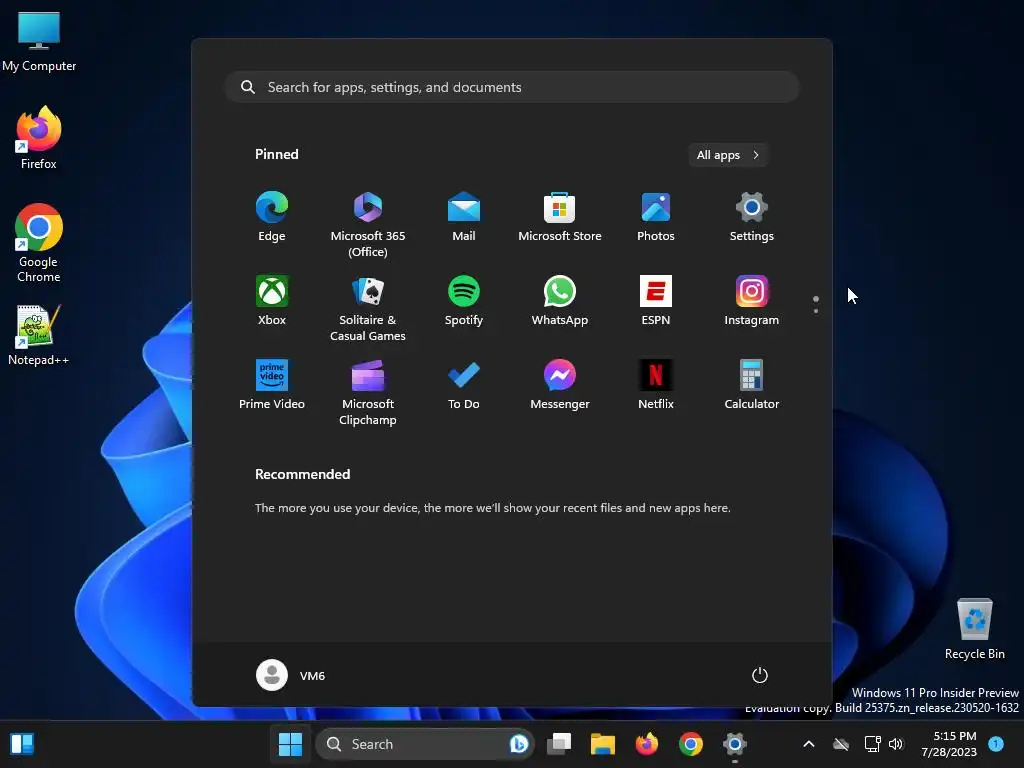Launch the Photos app
This screenshot has width=1024, height=768.
[x=656, y=217]
